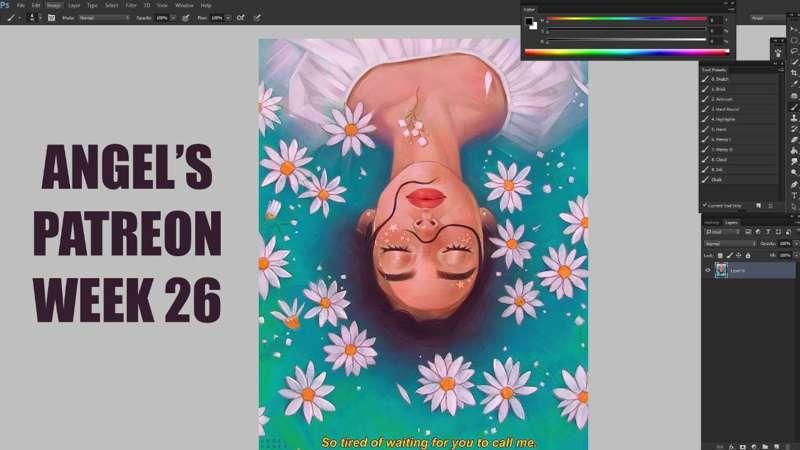The image size is (800, 450).
Task: Delete the selected tool preset
Action: (771, 205)
